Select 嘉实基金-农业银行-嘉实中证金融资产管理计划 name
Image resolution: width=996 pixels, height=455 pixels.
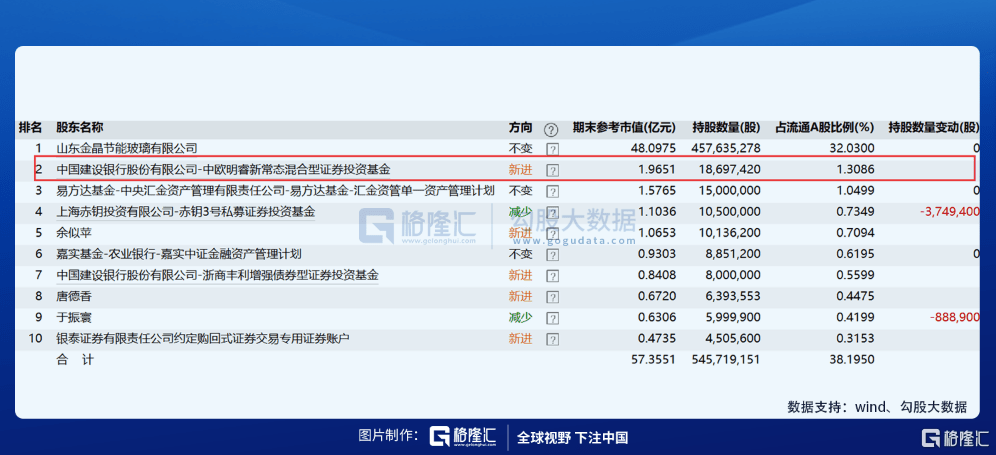[178, 254]
